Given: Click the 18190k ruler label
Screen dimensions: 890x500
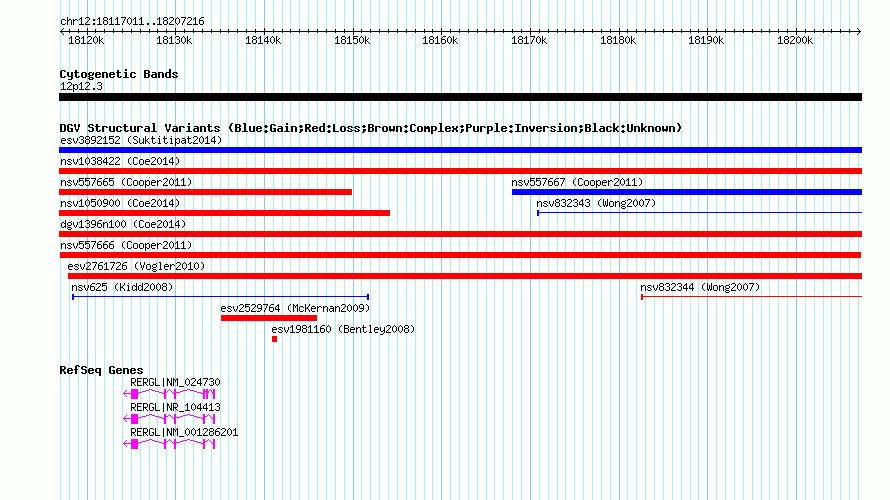Looking at the screenshot, I should 706,40.
